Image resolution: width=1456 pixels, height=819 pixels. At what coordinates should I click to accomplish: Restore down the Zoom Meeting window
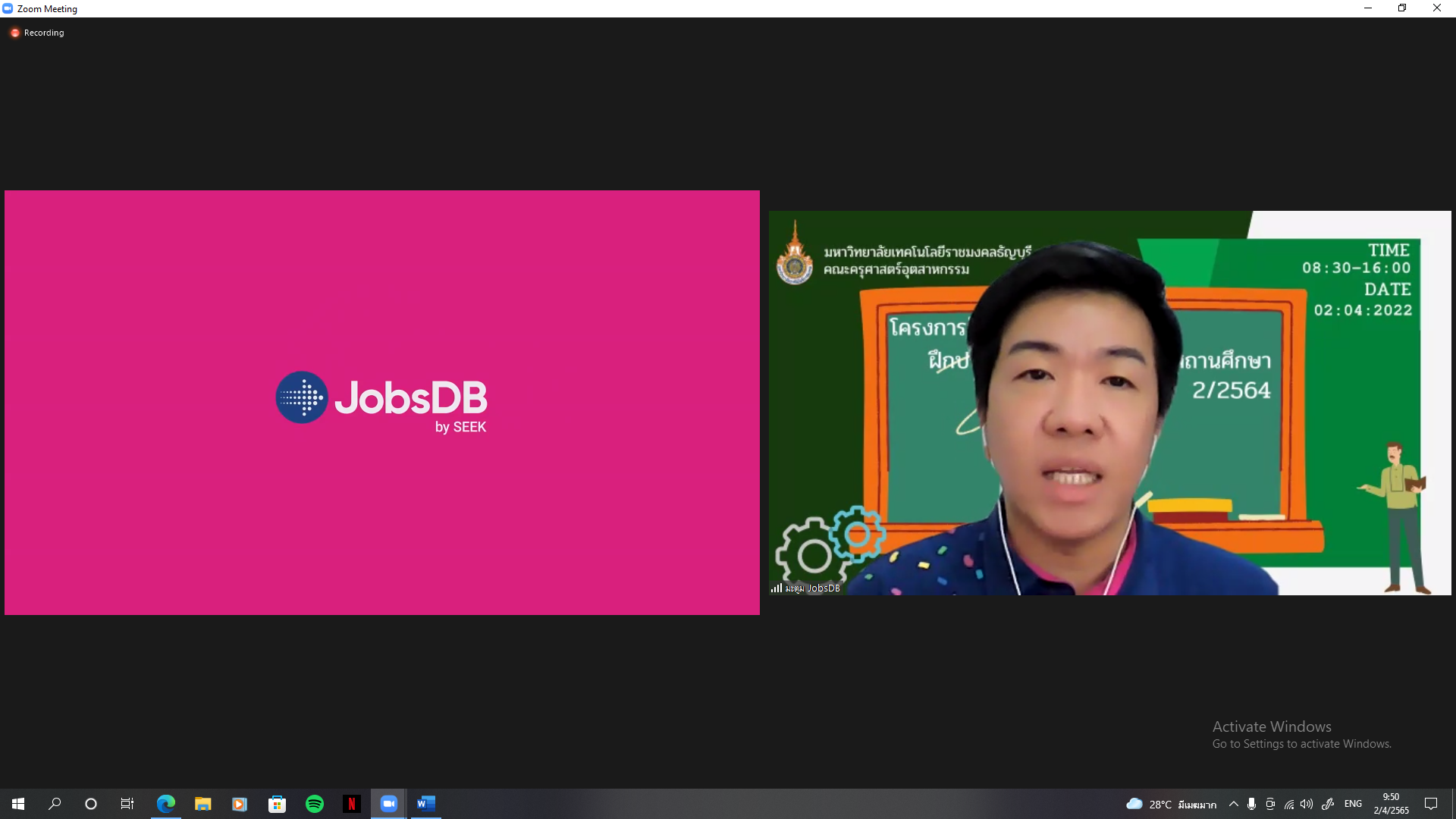pyautogui.click(x=1402, y=8)
